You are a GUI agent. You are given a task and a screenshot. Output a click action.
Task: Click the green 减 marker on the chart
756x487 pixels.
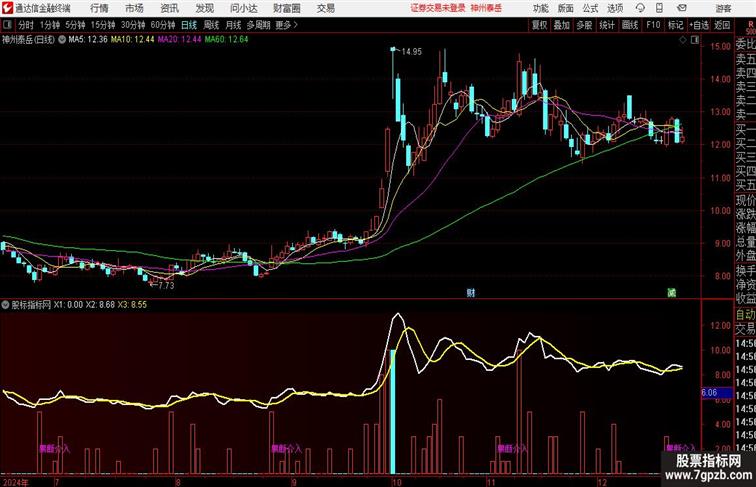tap(671, 293)
